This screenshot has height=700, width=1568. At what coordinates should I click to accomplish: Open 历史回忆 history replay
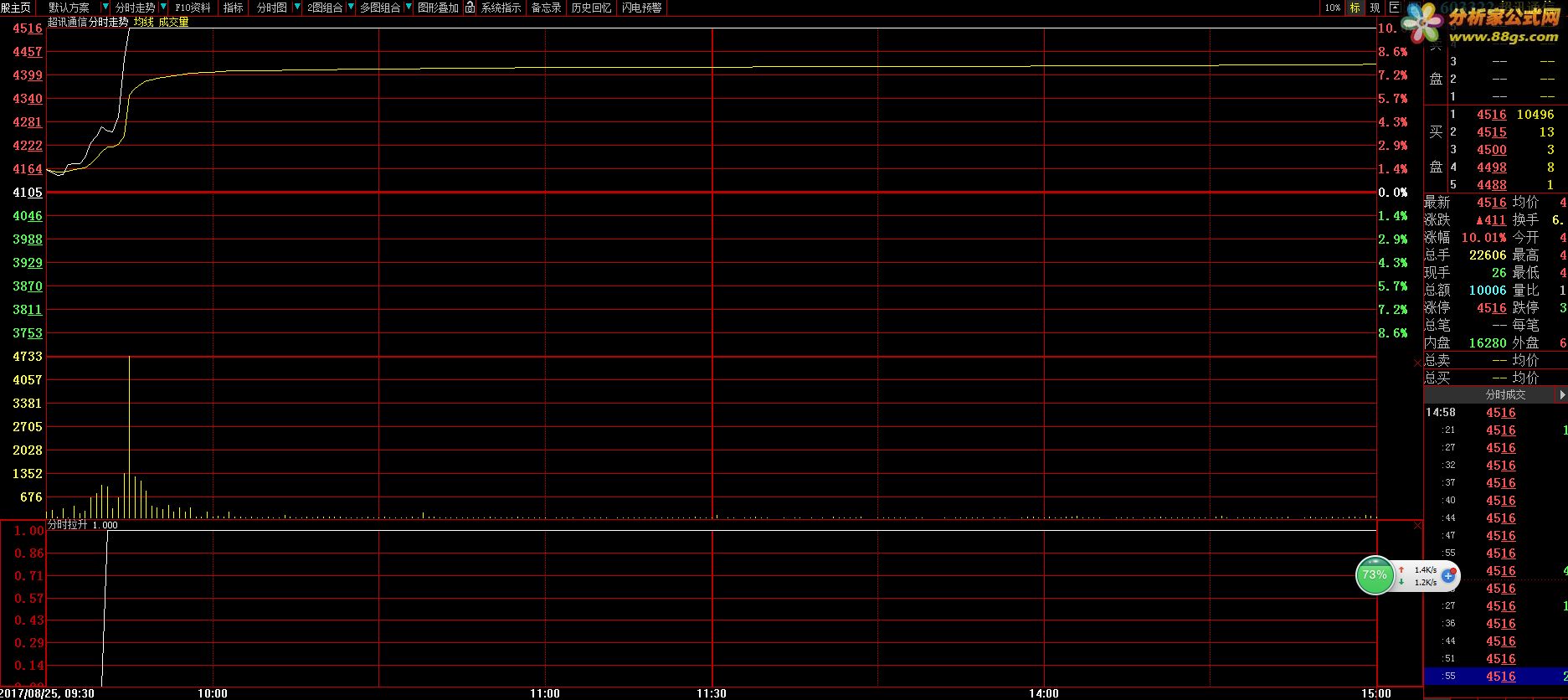tap(591, 8)
